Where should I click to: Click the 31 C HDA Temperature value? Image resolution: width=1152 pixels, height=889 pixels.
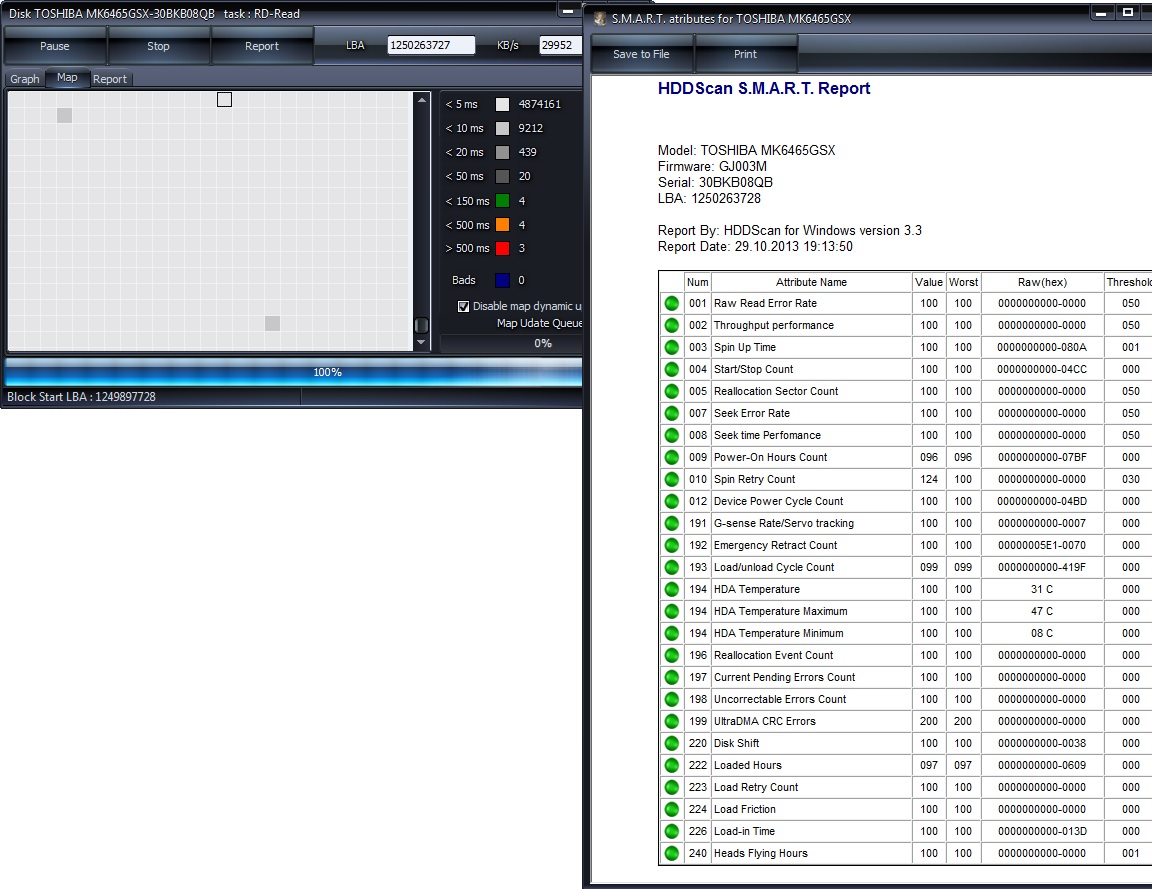(x=1042, y=589)
